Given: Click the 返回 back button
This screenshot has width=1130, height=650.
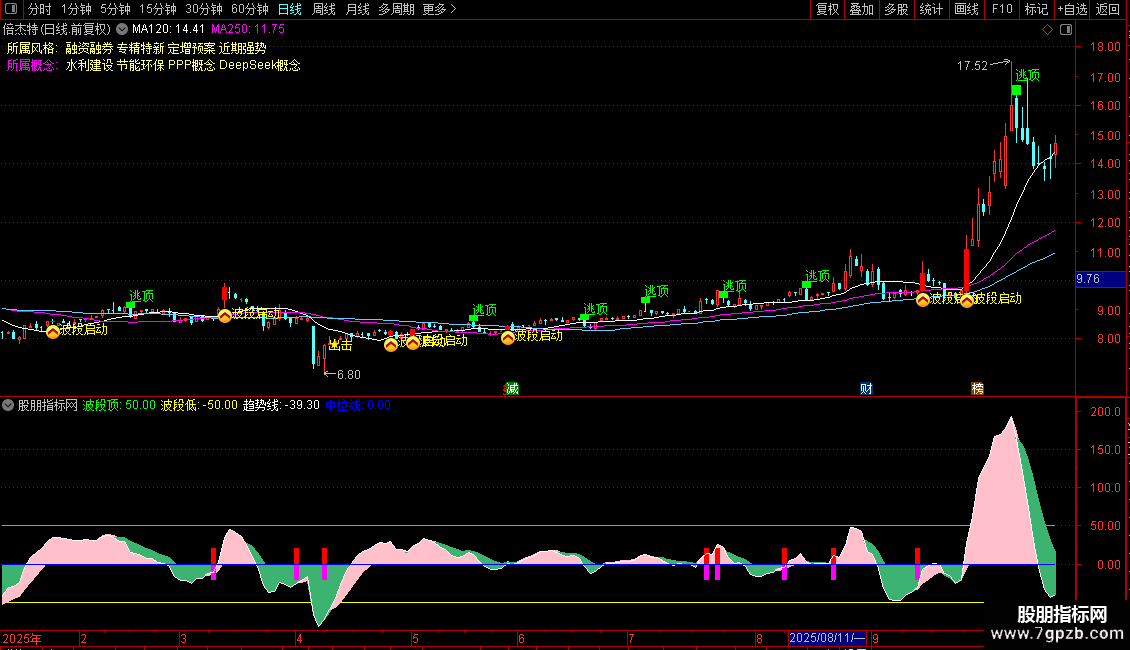Looking at the screenshot, I should click(1108, 9).
